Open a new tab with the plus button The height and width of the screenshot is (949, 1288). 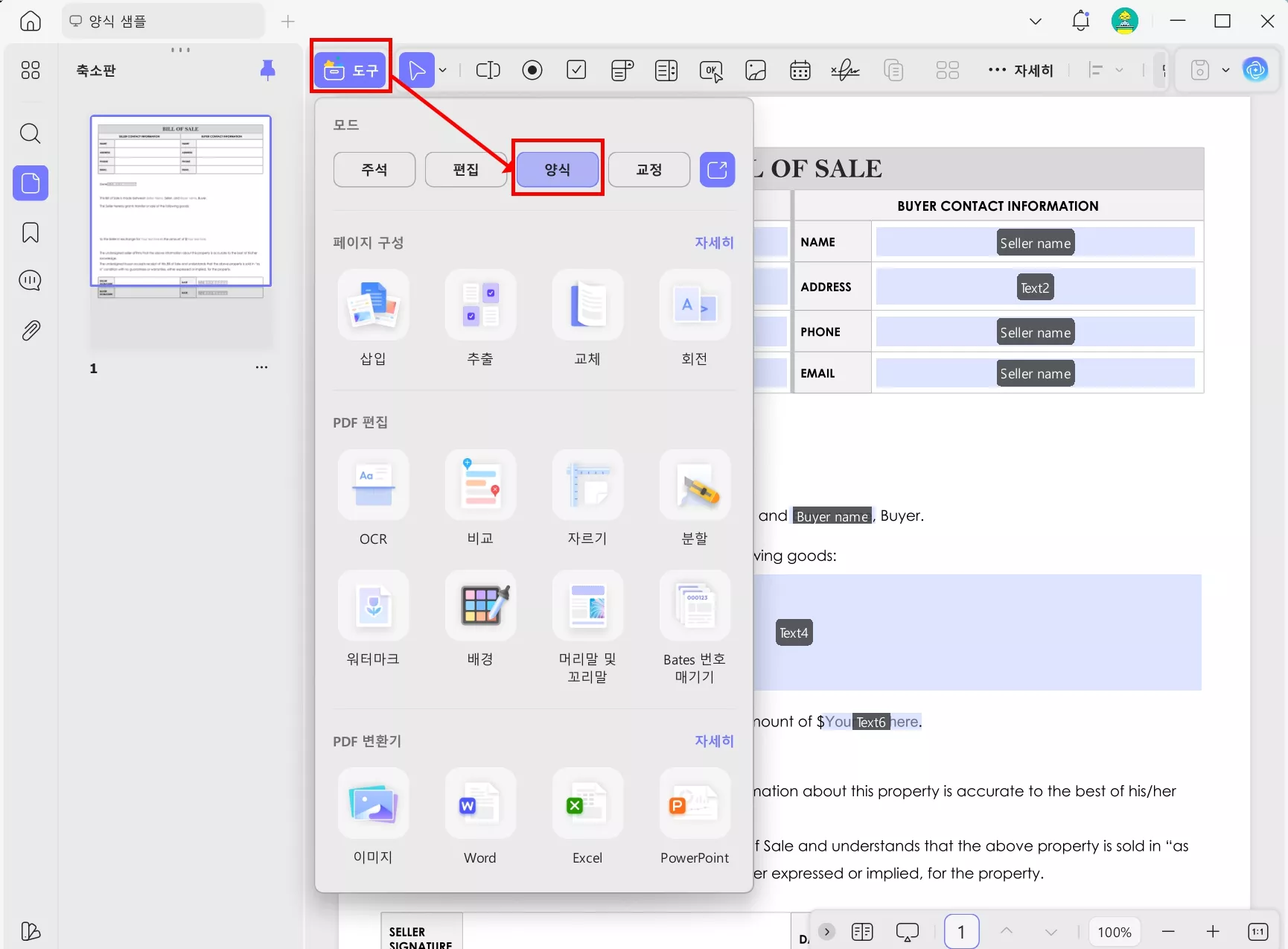[288, 22]
